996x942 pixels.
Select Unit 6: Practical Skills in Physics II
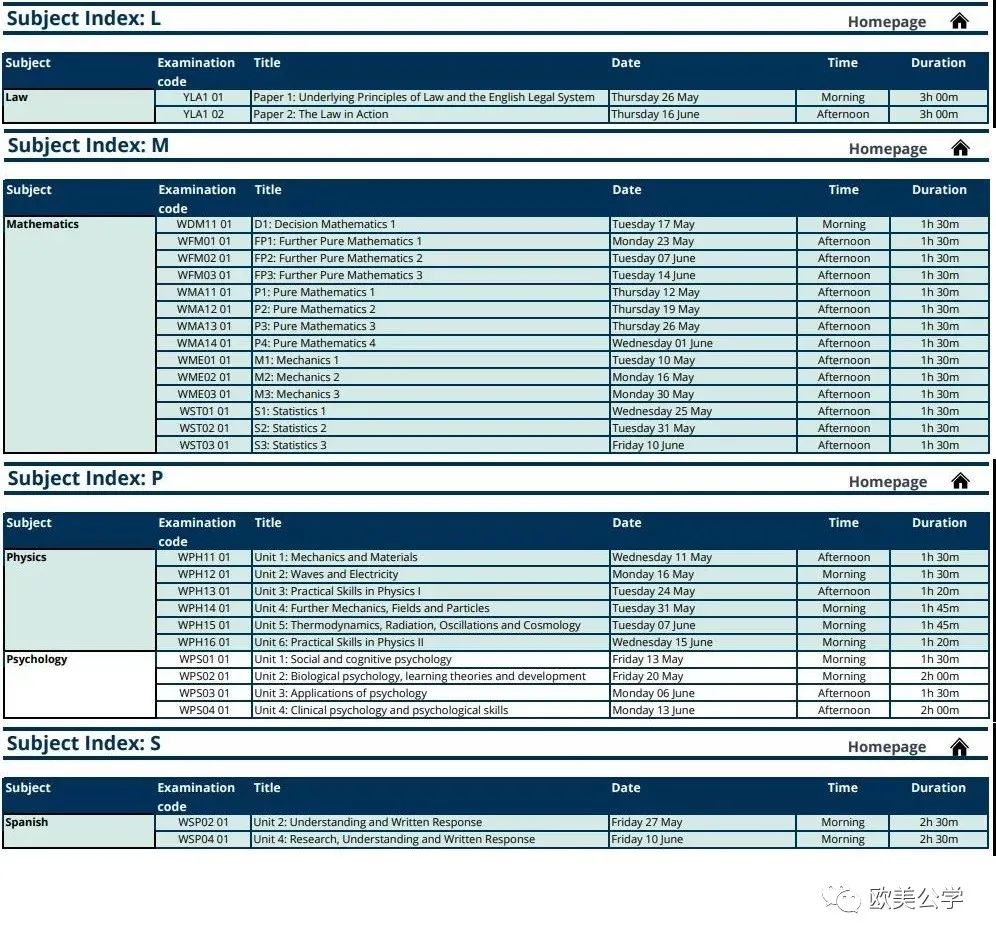point(338,642)
